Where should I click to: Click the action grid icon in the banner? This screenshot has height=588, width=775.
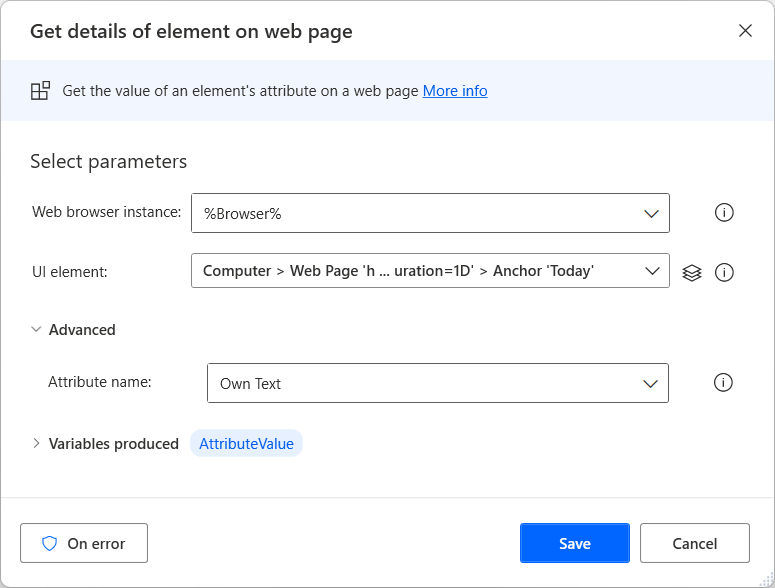coord(41,91)
